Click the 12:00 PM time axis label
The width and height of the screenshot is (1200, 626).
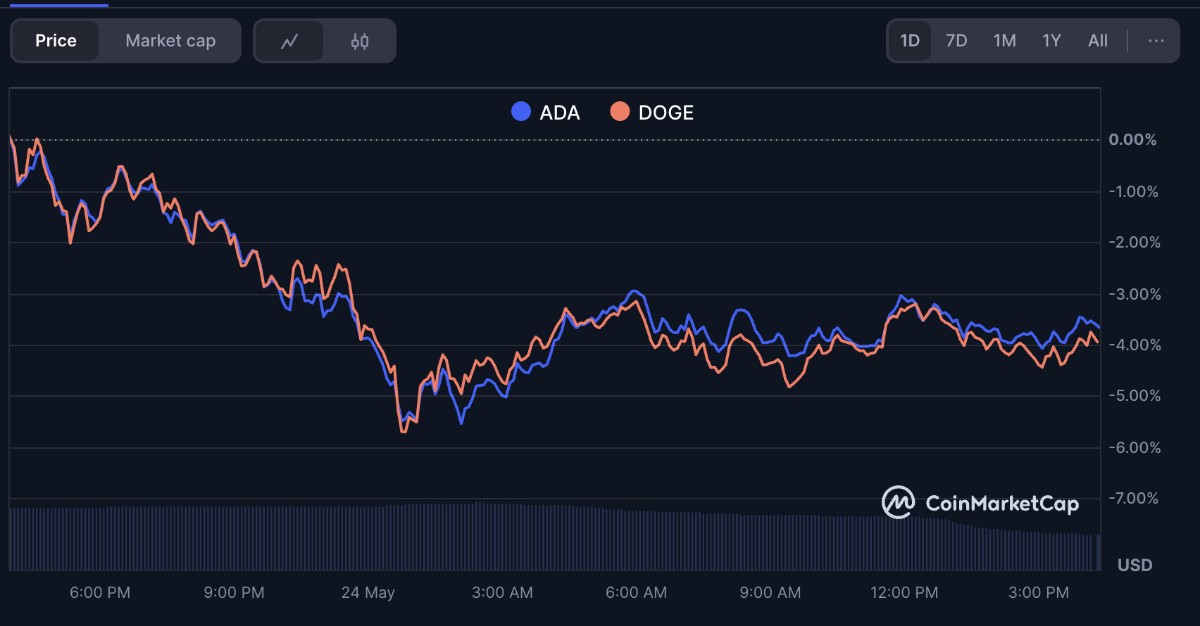(904, 592)
